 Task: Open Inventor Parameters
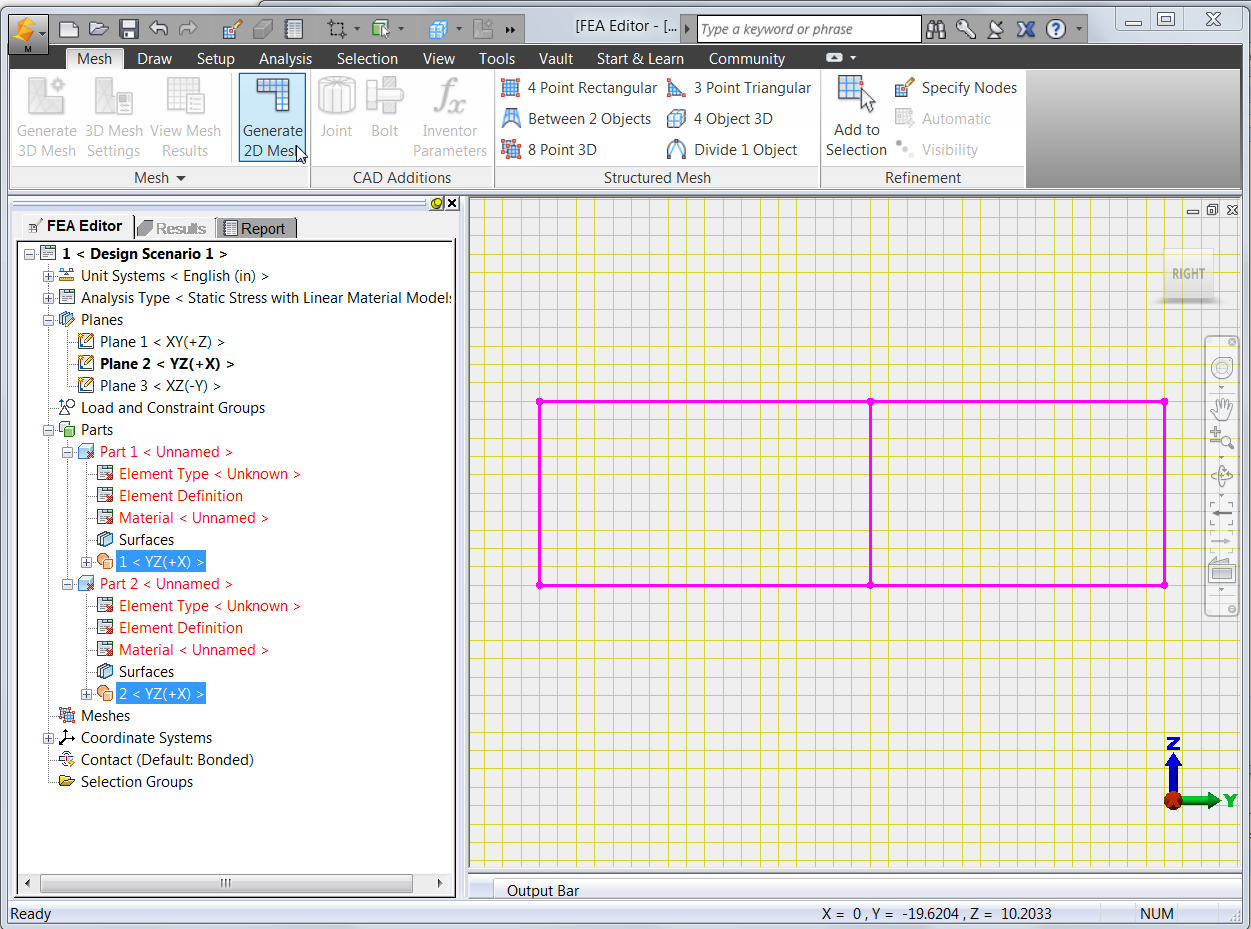point(449,117)
